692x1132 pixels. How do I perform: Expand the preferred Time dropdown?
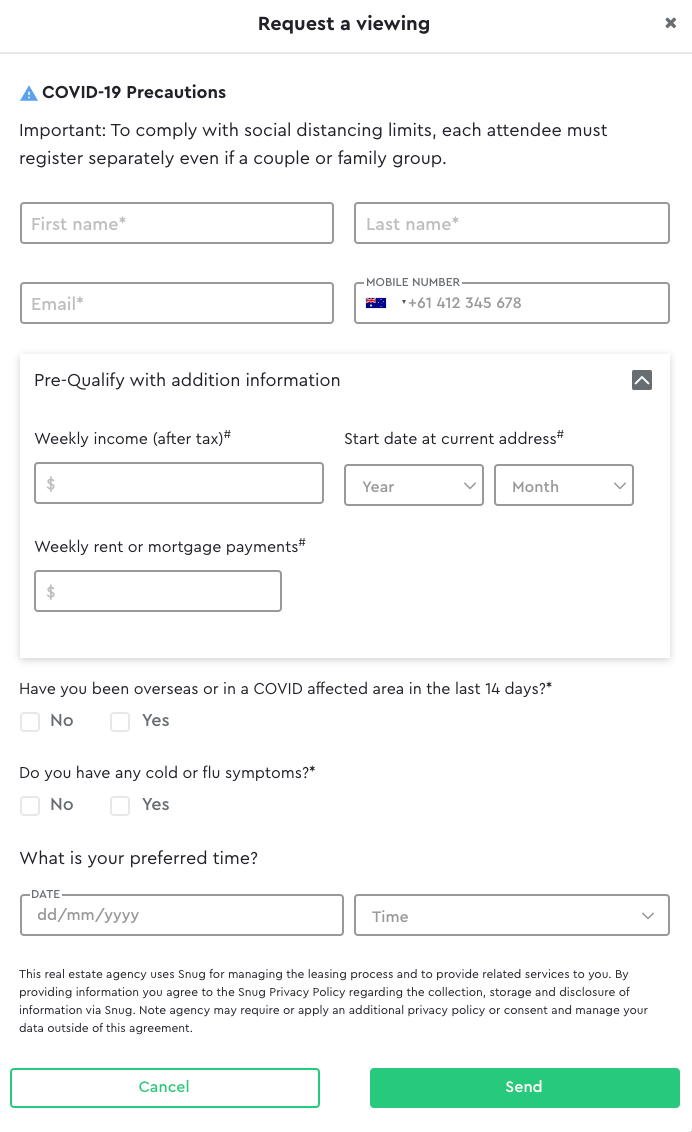pos(511,916)
